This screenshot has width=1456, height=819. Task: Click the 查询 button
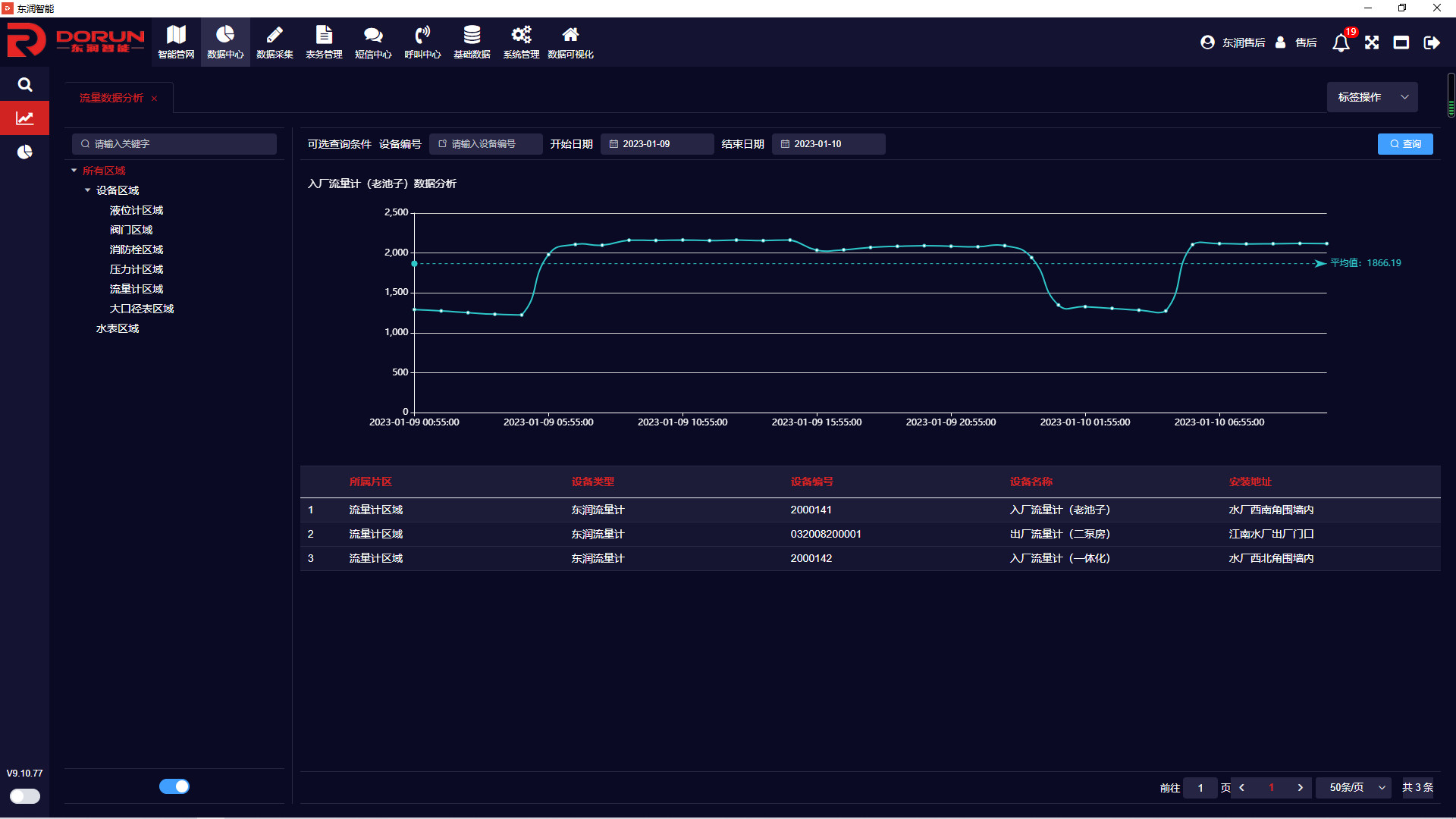pos(1405,144)
